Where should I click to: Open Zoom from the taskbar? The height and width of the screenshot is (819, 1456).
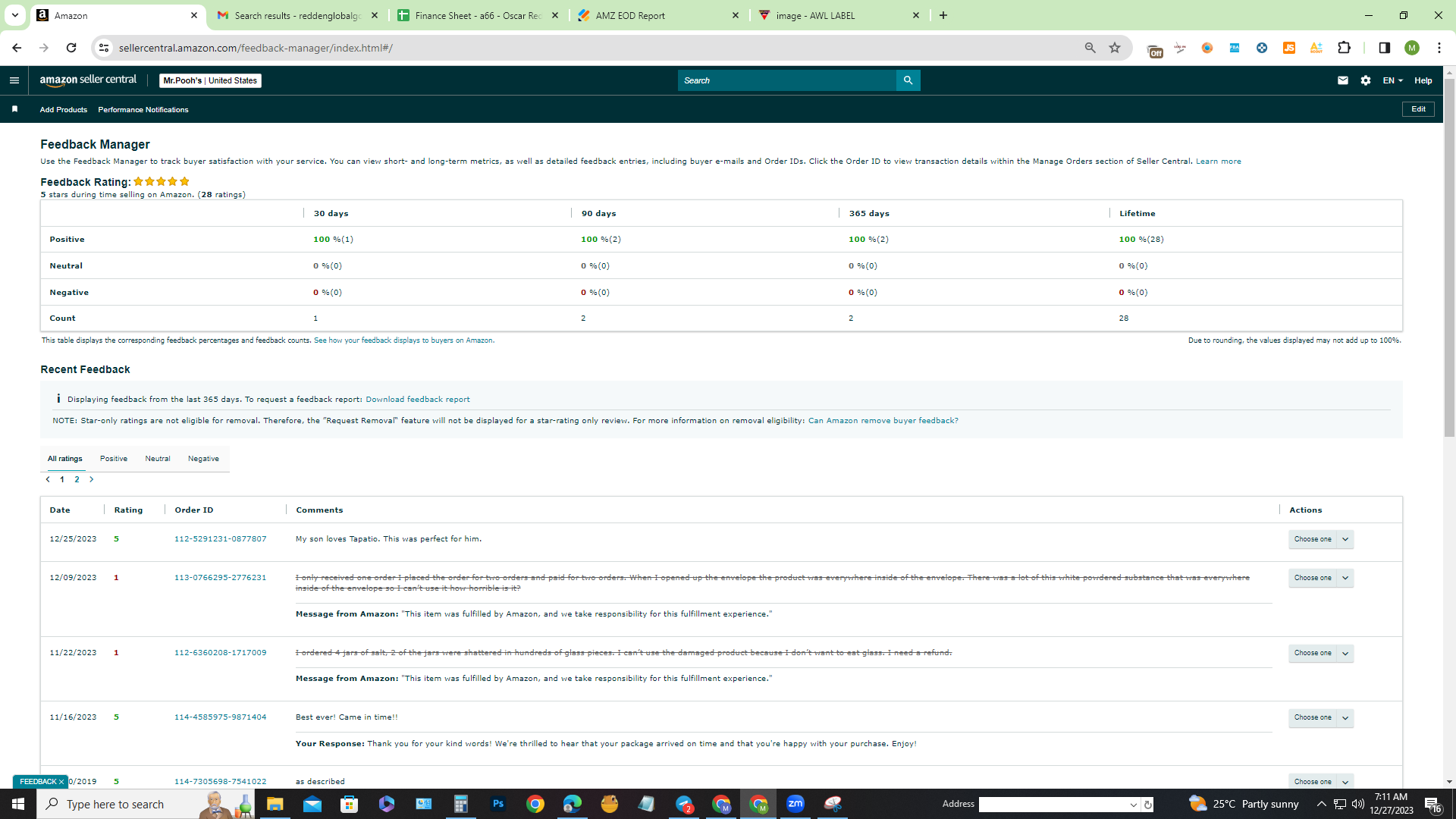[795, 804]
